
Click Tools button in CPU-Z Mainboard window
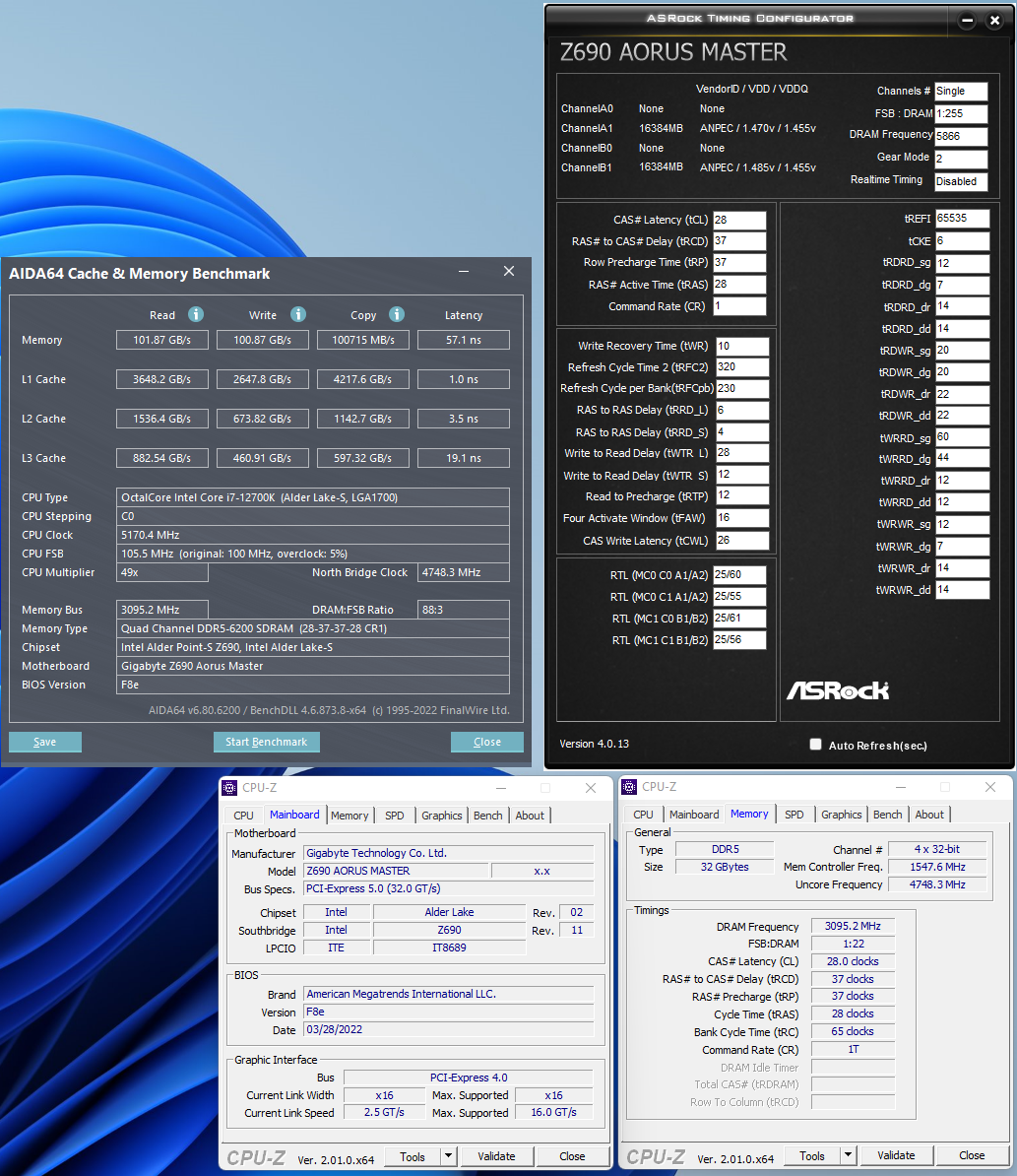(413, 1156)
